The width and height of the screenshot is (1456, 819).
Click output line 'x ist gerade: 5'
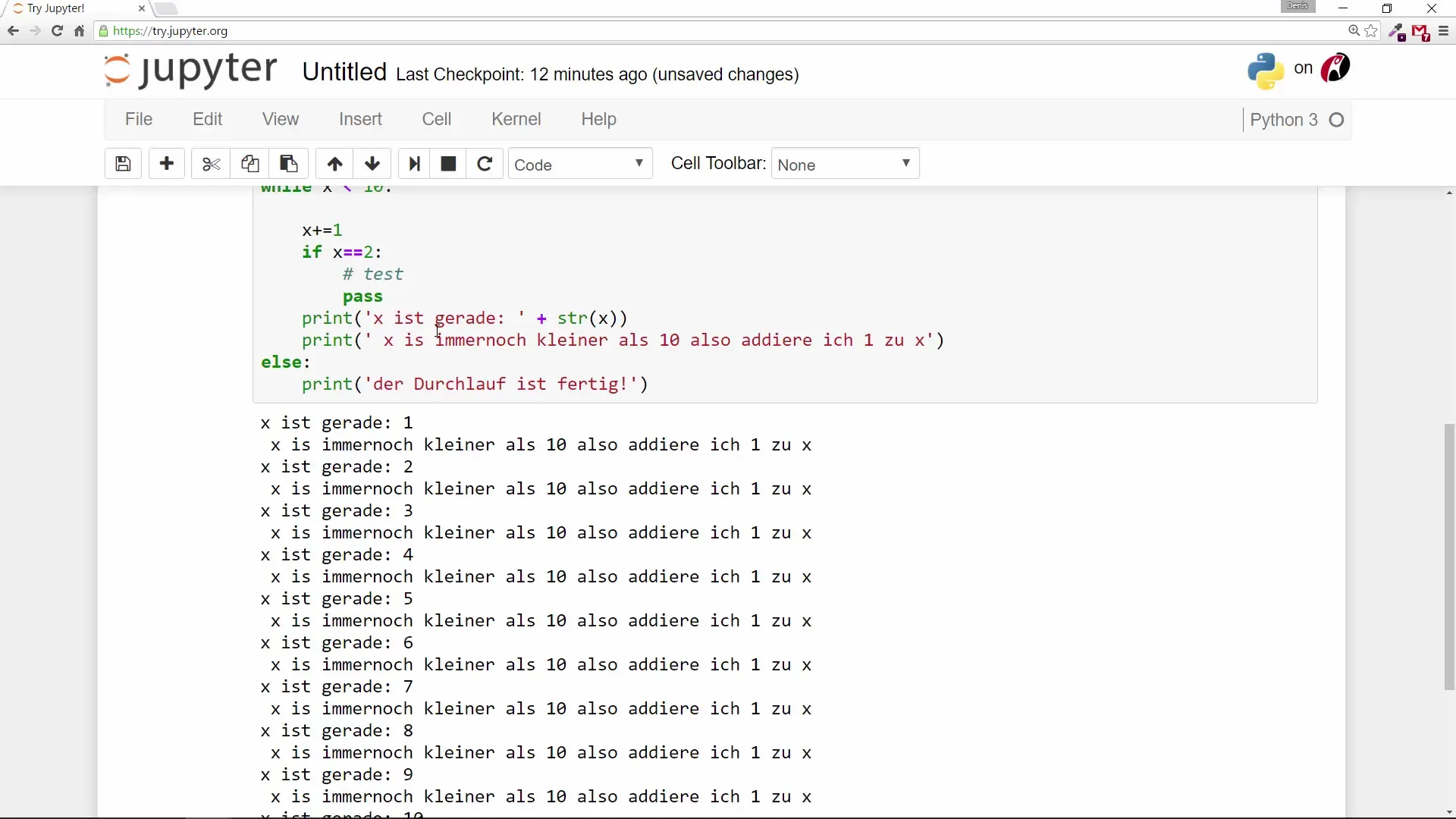[337, 598]
